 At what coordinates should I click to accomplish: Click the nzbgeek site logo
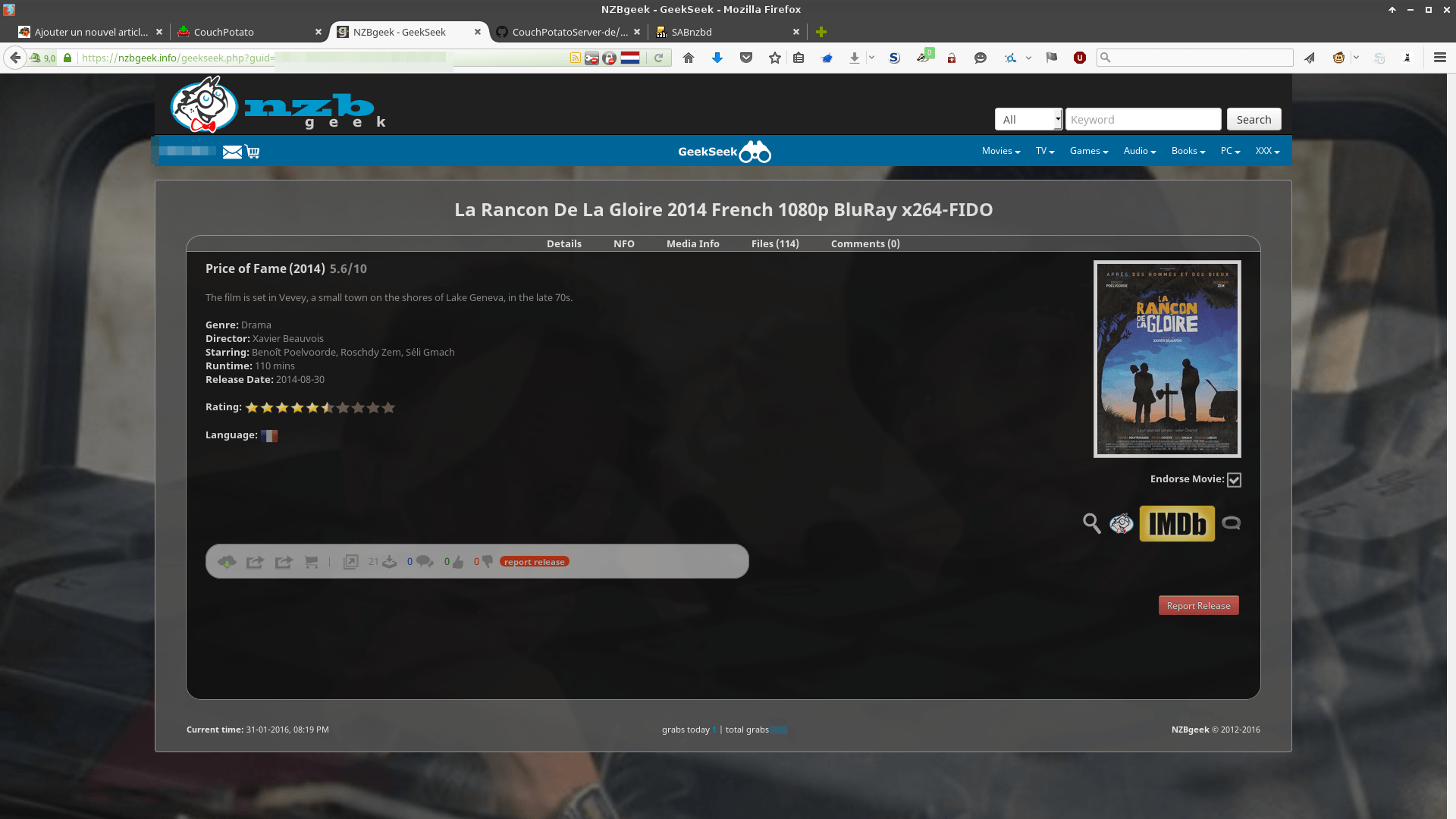pyautogui.click(x=278, y=105)
